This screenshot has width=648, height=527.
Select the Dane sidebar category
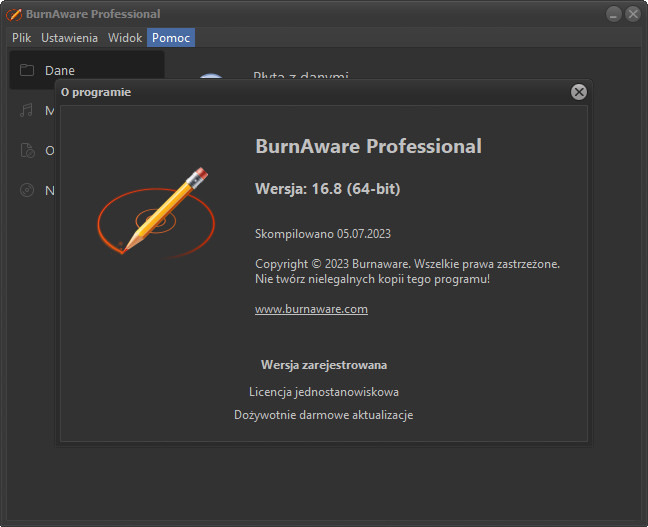pos(87,70)
